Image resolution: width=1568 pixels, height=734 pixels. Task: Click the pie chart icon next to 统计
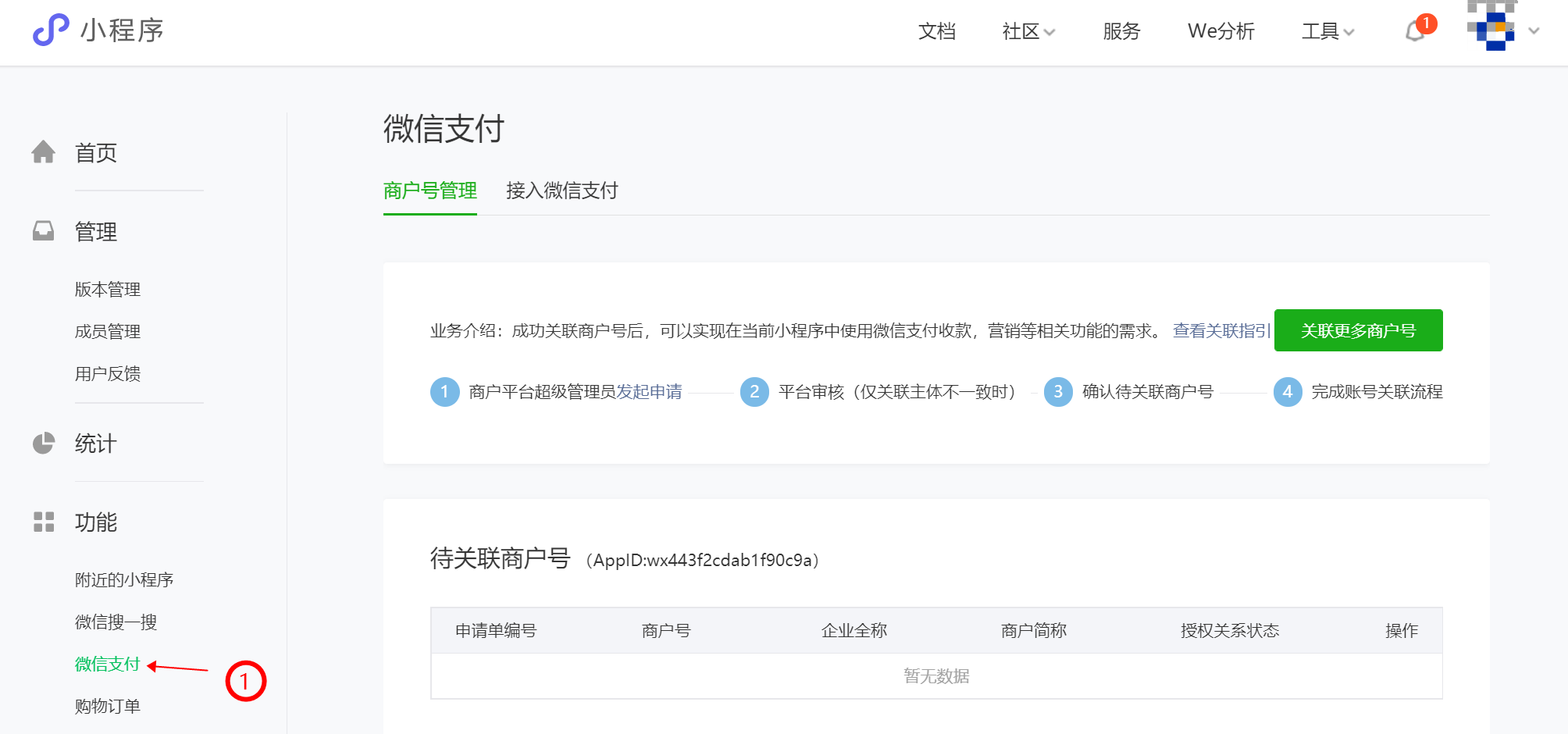tap(44, 443)
